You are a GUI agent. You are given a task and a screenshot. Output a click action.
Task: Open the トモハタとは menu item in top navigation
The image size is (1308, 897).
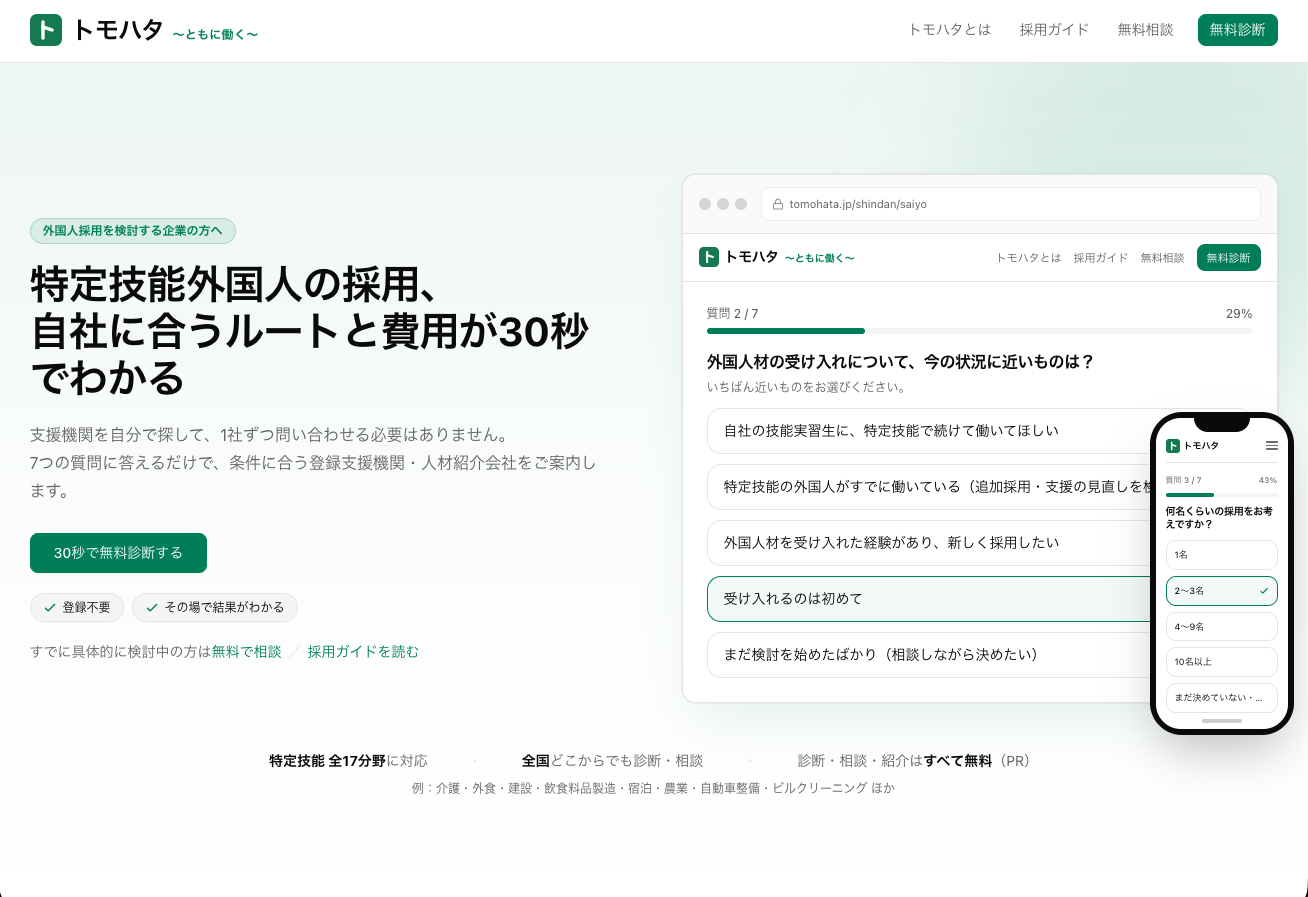[949, 30]
